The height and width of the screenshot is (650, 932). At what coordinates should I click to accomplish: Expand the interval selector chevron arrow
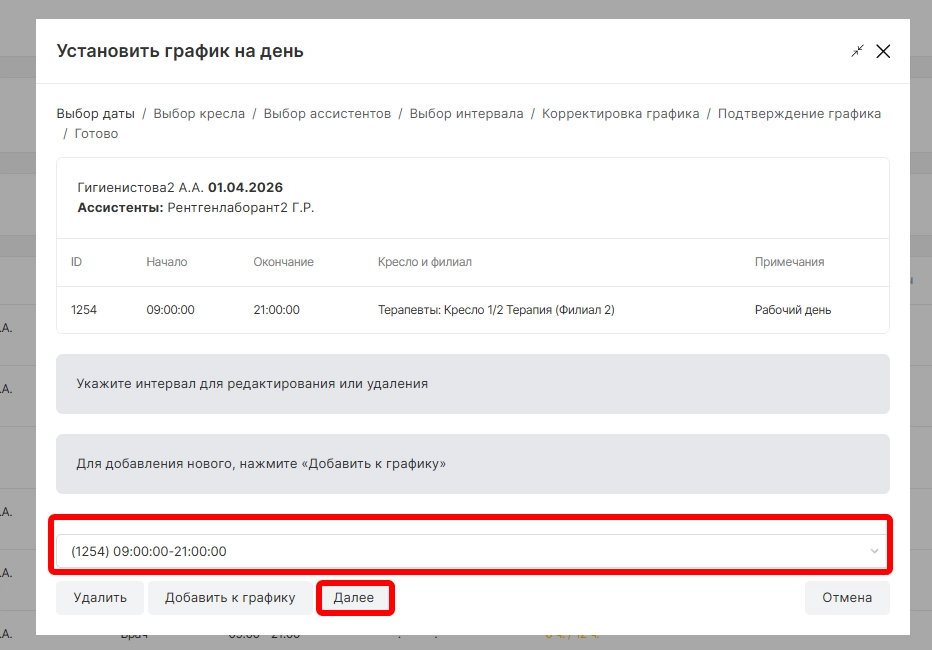(x=874, y=551)
